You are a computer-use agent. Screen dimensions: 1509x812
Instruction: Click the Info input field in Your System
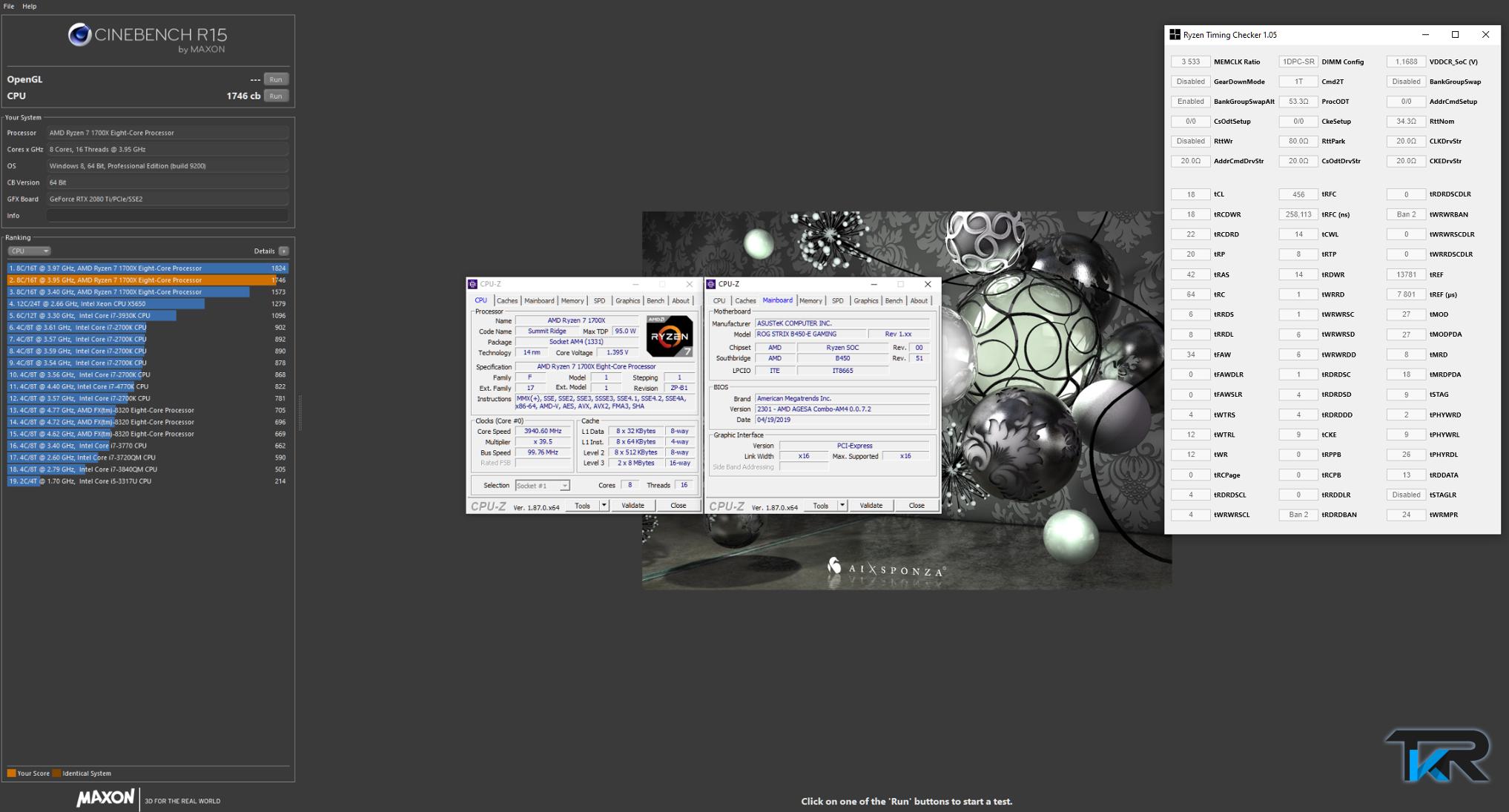tap(168, 215)
